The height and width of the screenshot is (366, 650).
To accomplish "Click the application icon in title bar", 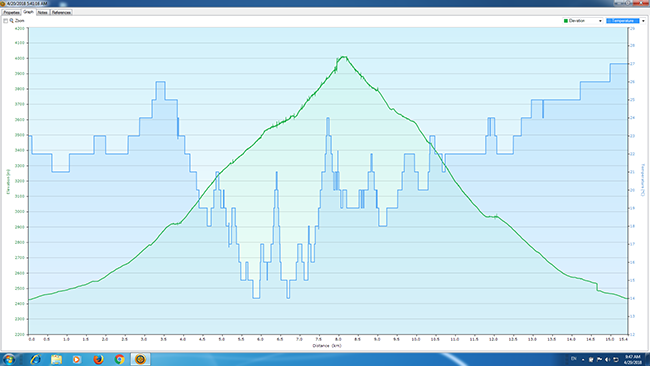I will point(3,3).
